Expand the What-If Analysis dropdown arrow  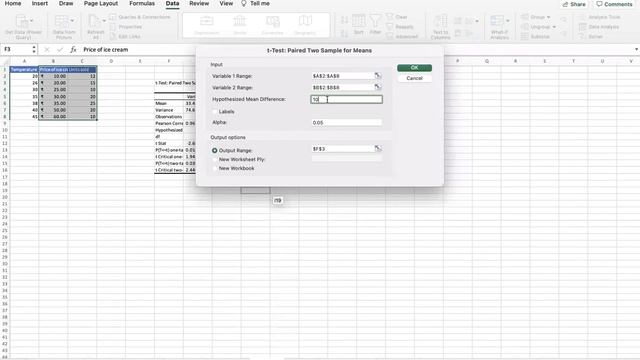(508, 21)
